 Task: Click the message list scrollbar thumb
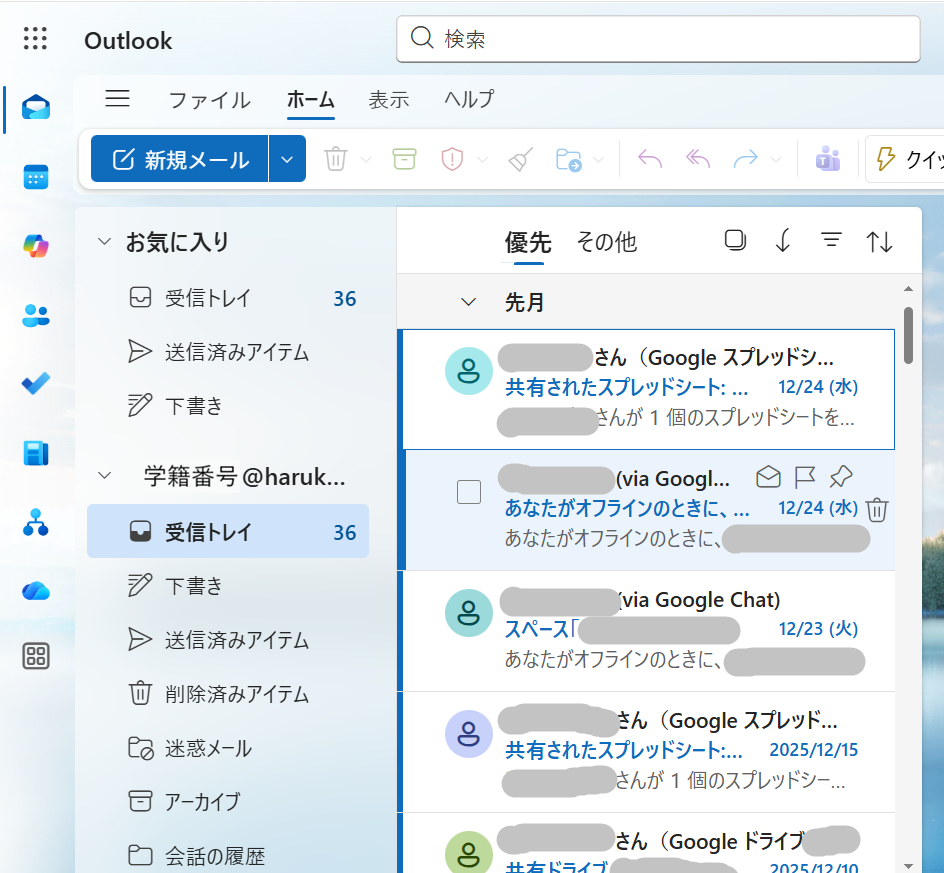(908, 335)
